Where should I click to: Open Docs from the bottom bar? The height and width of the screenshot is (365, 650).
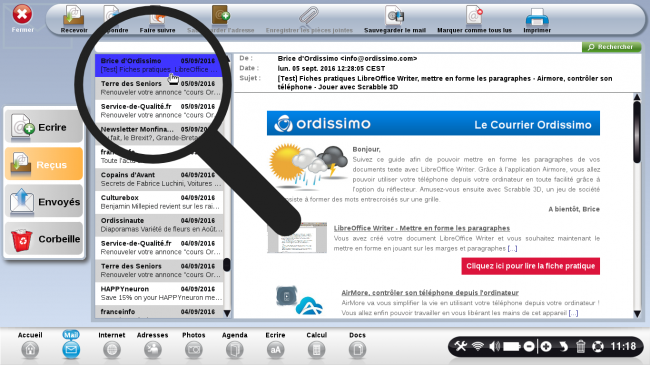[357, 345]
